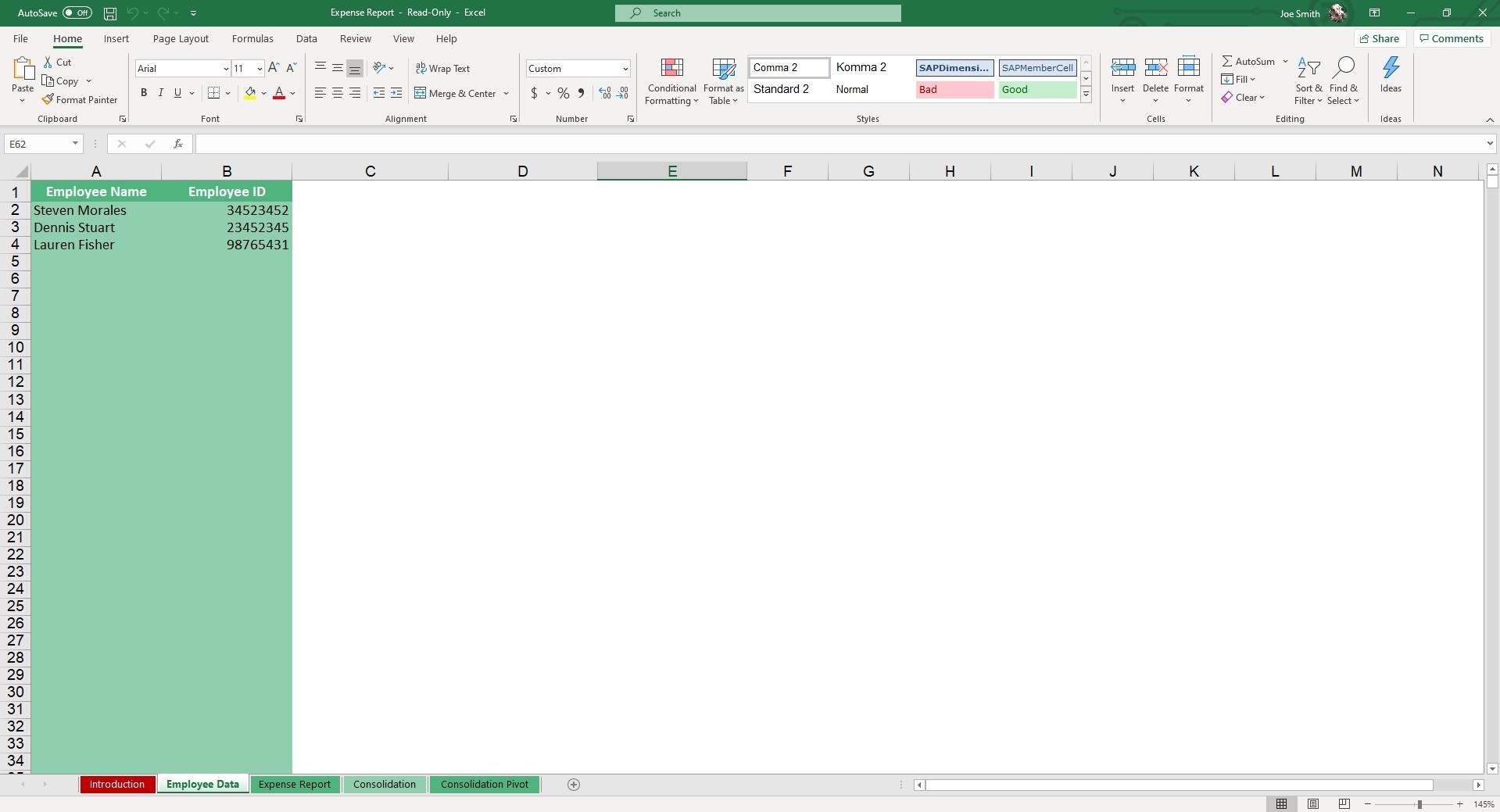Click the Fill button
The width and height of the screenshot is (1500, 812).
(x=1238, y=80)
